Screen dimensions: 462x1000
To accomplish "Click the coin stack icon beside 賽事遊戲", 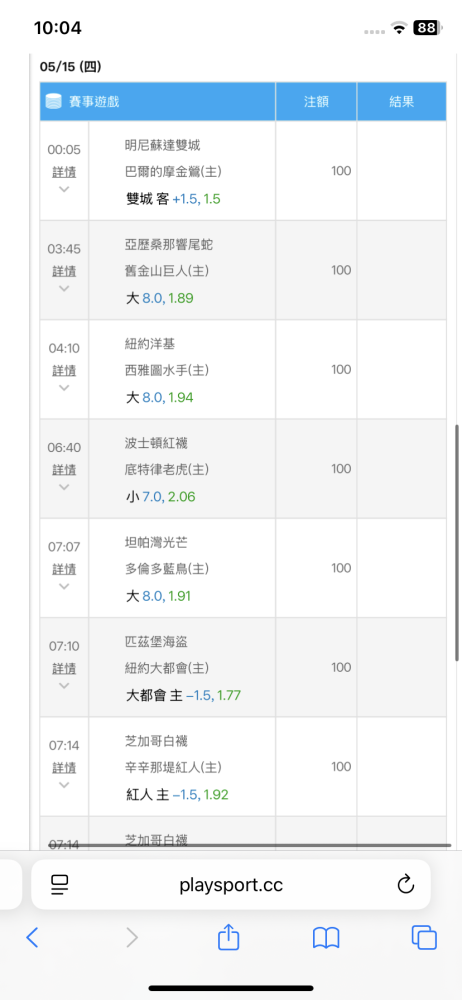I will [54, 101].
